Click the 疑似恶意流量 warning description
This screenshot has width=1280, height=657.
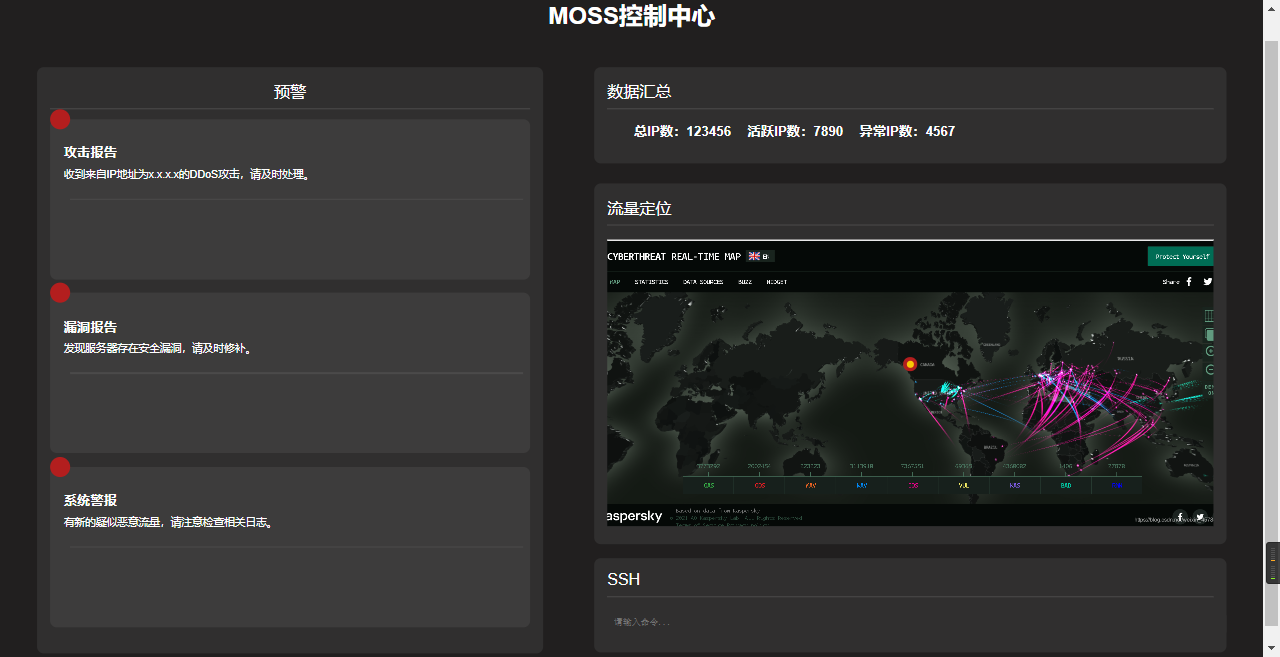point(169,522)
